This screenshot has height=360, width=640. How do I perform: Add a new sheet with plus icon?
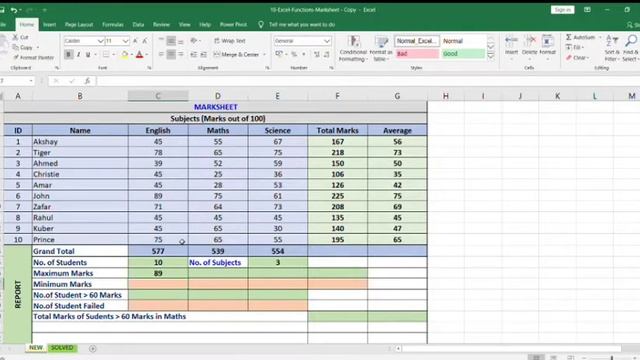93,348
